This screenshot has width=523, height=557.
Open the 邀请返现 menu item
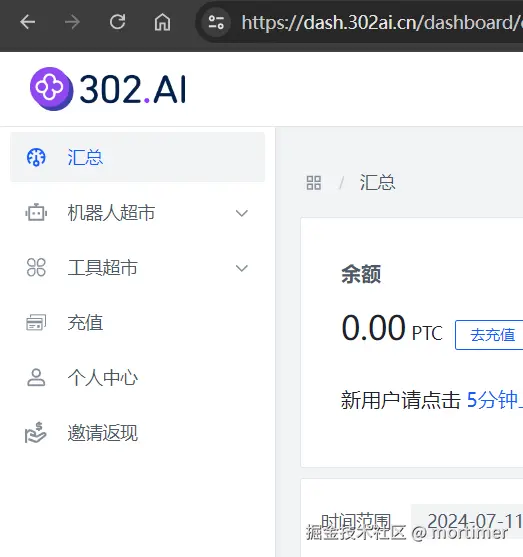coord(138,433)
